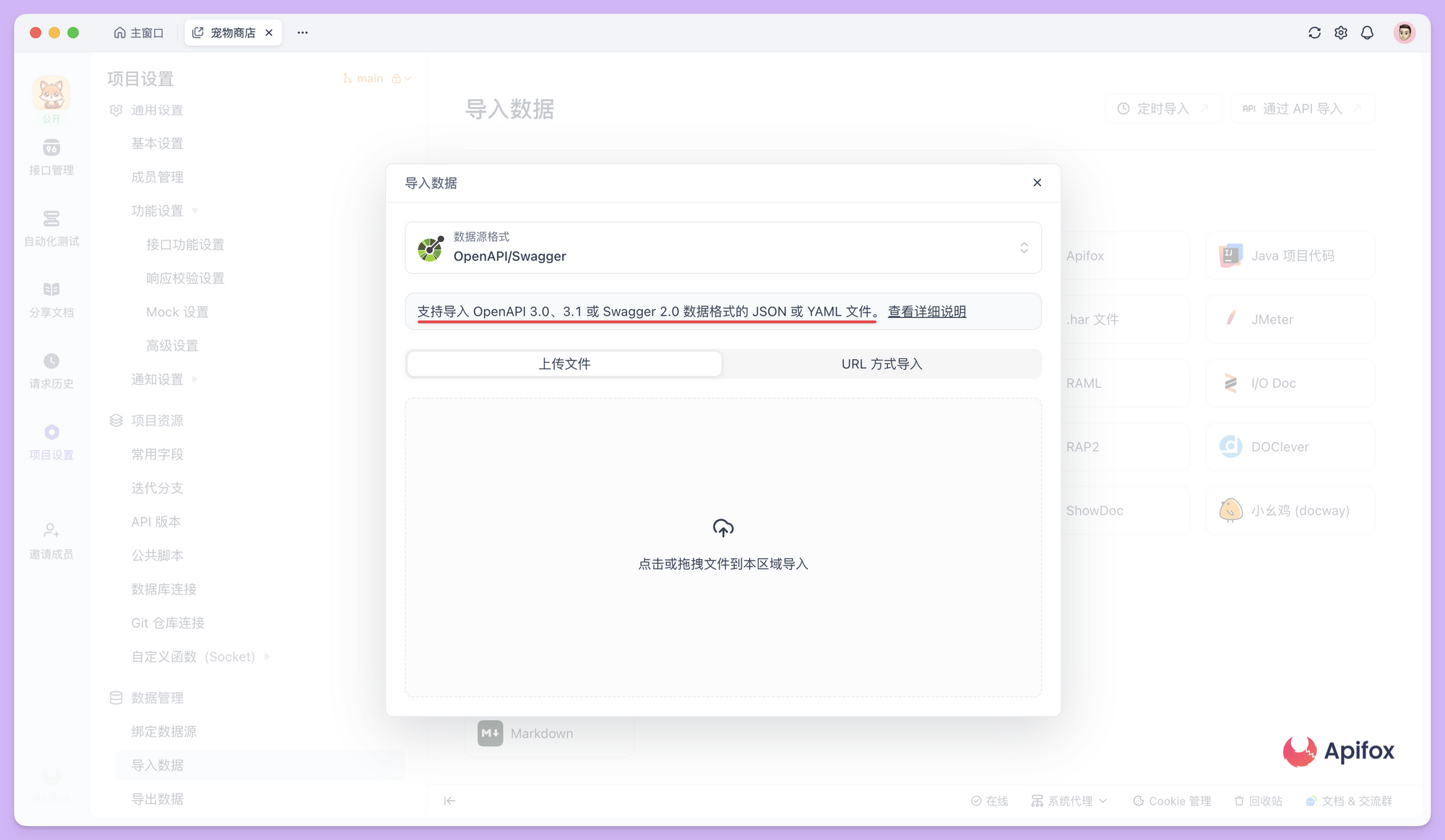1445x840 pixels.
Task: Click the 定时导入 button
Action: [x=1163, y=108]
